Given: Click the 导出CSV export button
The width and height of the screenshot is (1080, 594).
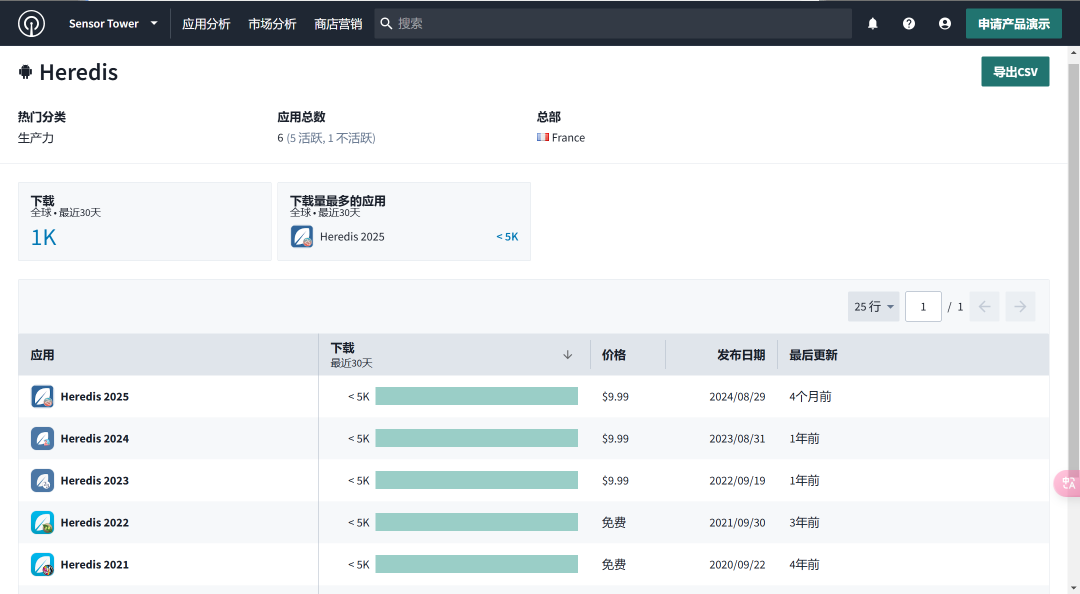Looking at the screenshot, I should click(x=1015, y=72).
